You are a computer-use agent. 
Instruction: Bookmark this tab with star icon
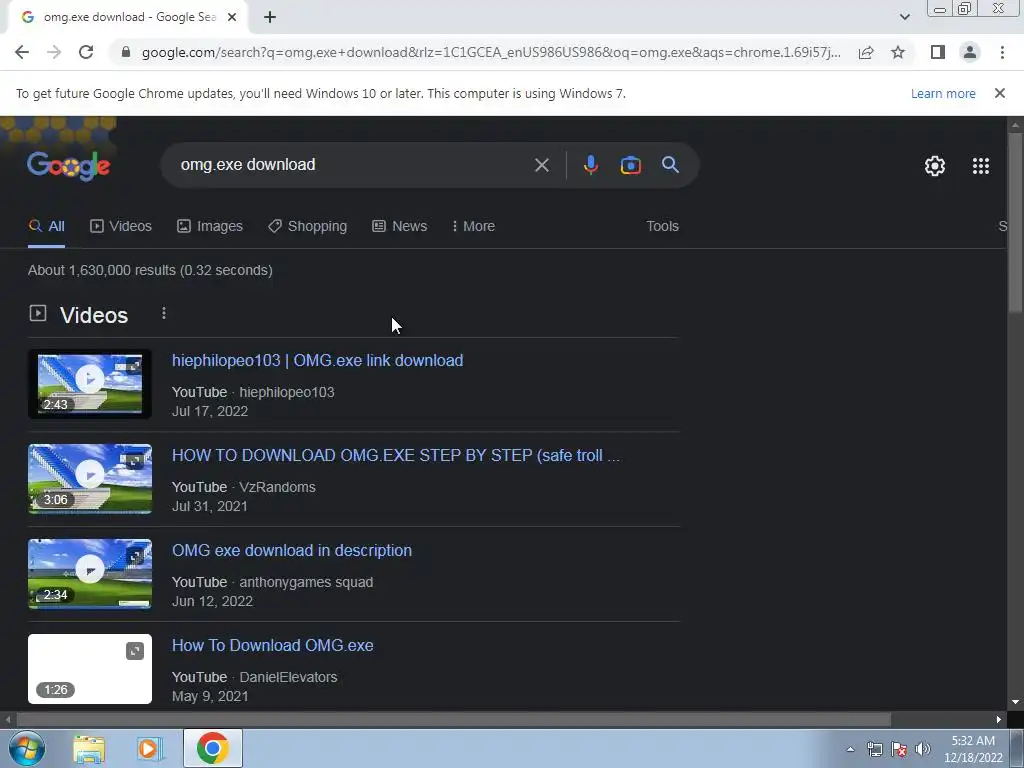click(898, 52)
